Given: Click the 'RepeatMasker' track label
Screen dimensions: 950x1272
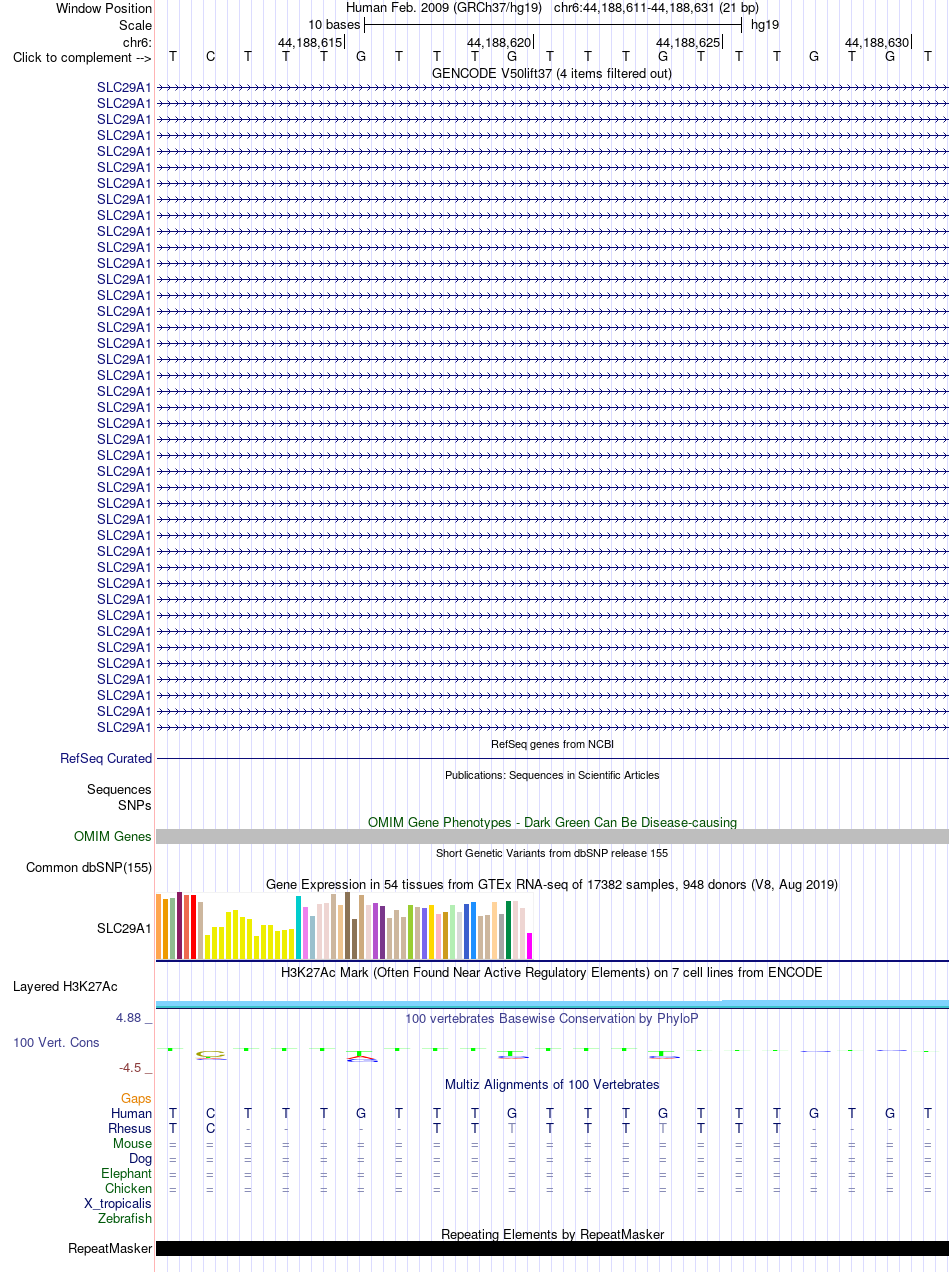Looking at the screenshot, I should (x=110, y=1248).
